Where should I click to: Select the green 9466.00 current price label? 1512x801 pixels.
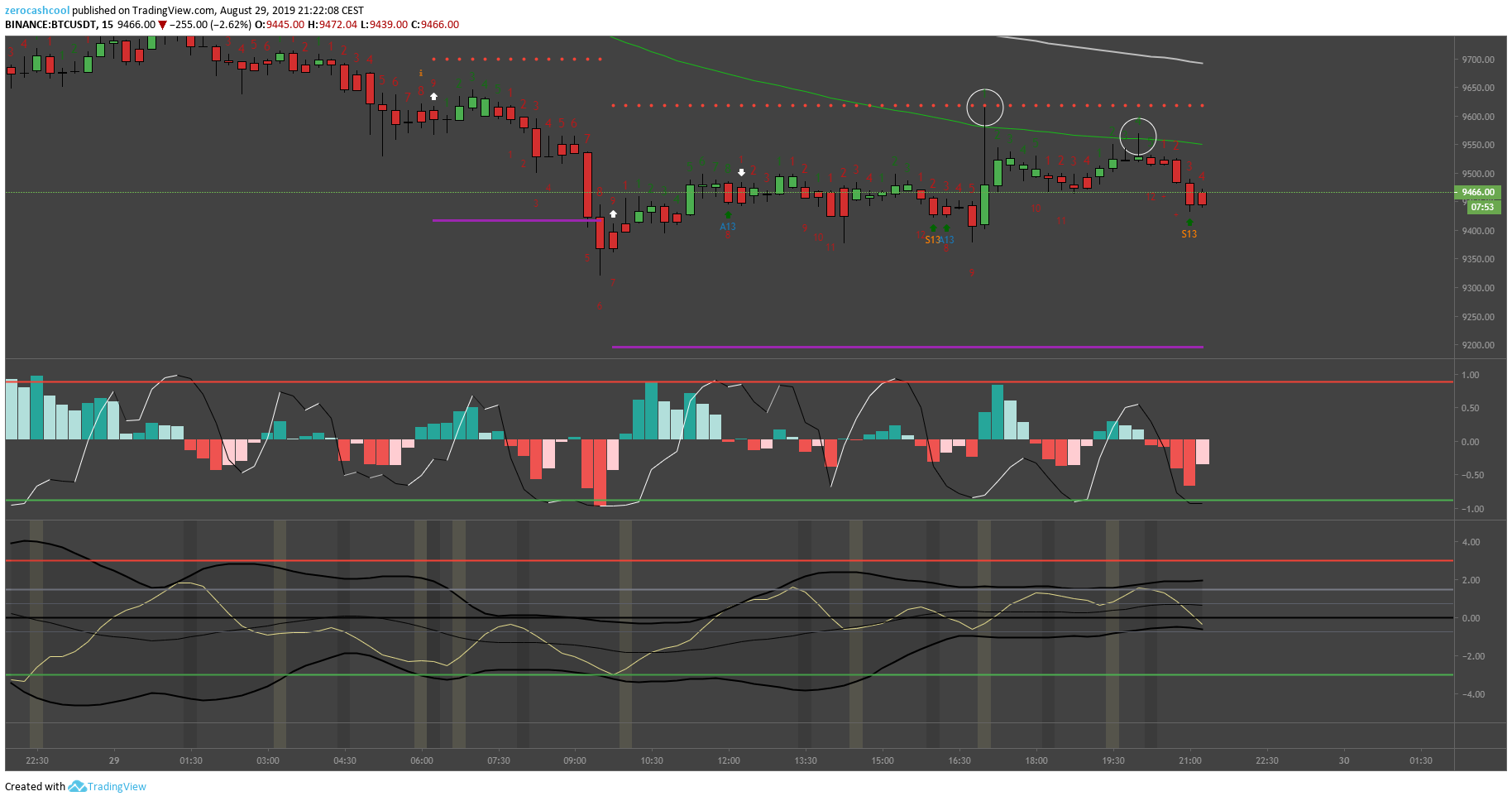(1477, 192)
